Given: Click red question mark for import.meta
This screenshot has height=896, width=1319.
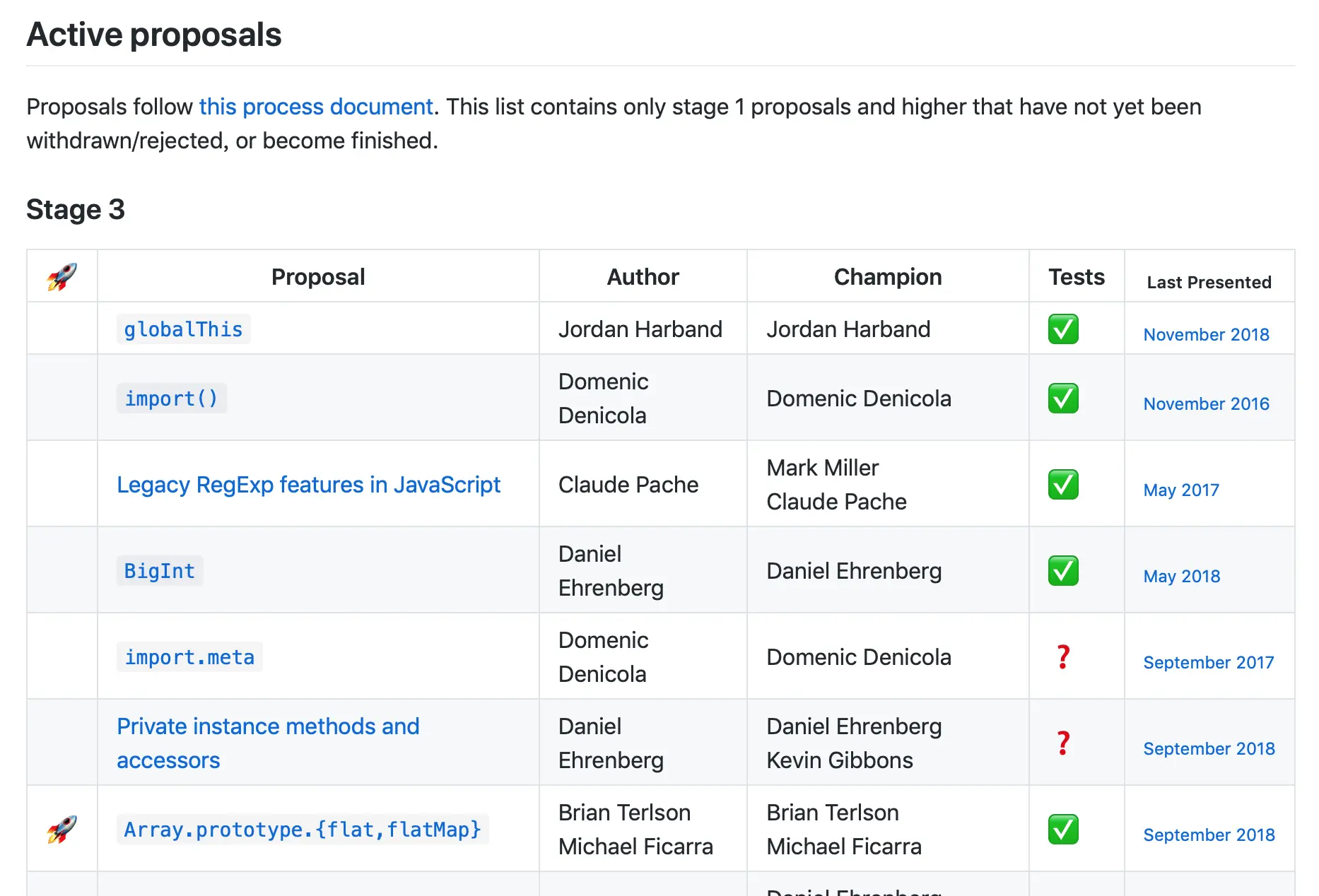Looking at the screenshot, I should tap(1063, 657).
